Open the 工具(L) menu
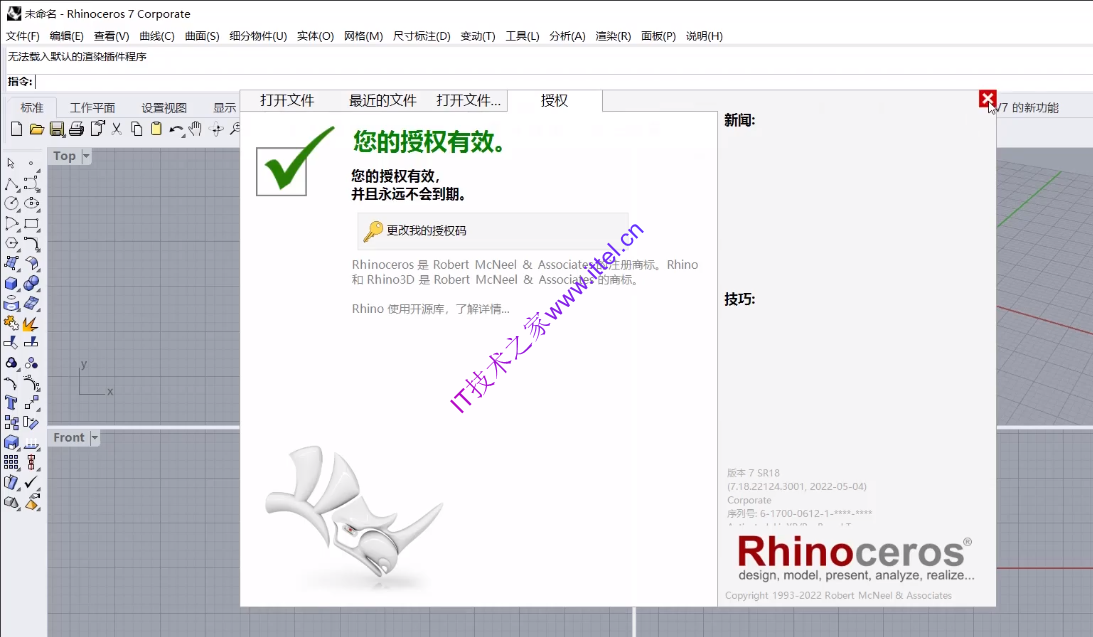Image resolution: width=1093 pixels, height=637 pixels. point(522,36)
